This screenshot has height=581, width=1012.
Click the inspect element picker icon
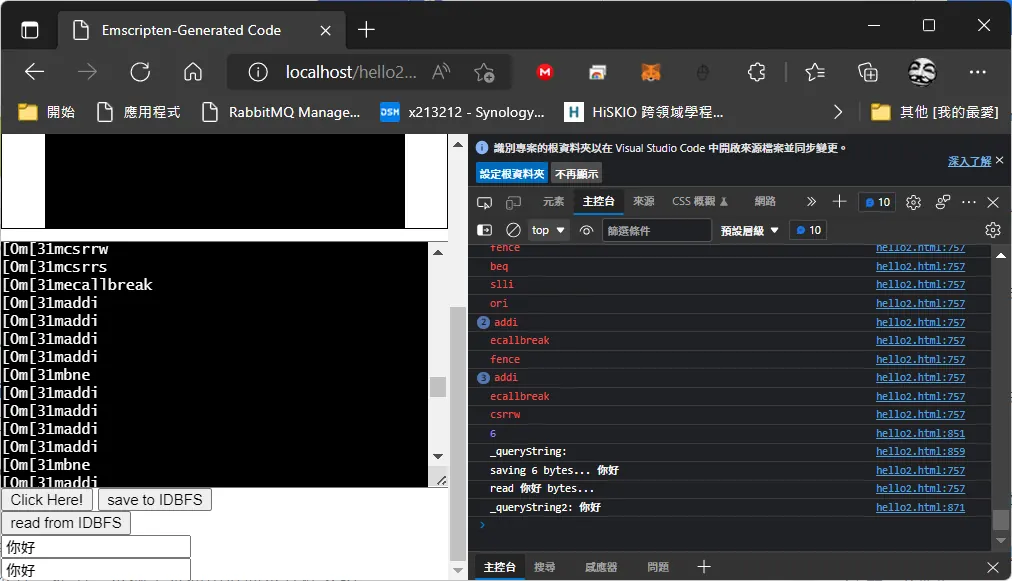(484, 203)
